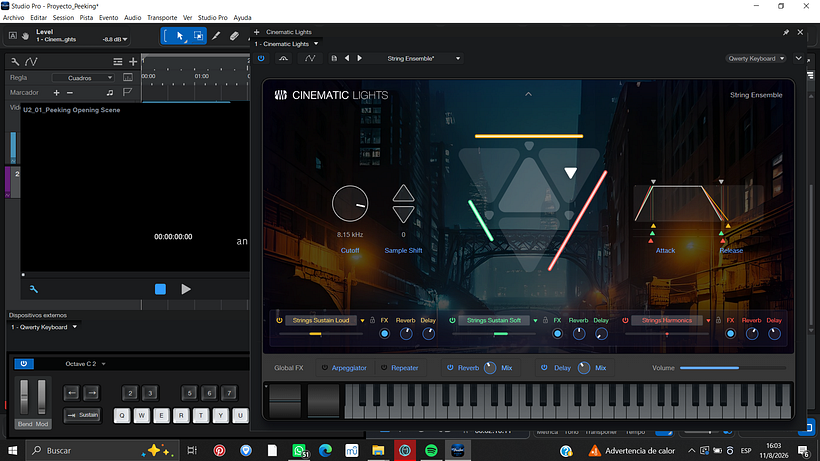Open video player wrench settings

click(33, 289)
